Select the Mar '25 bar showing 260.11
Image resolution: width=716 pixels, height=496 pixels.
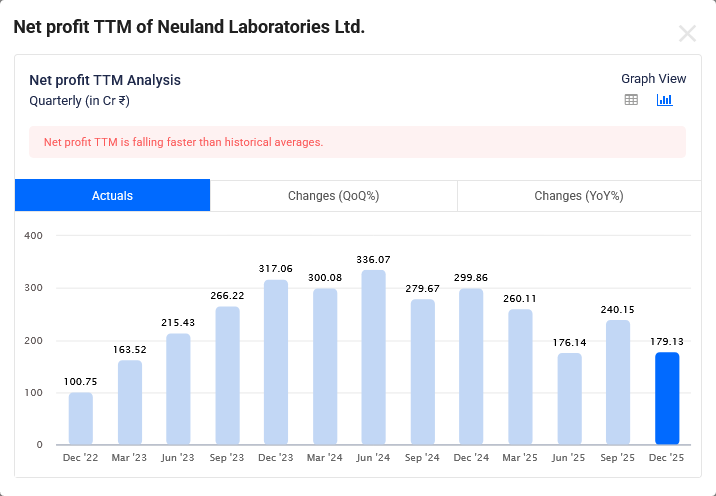(x=520, y=377)
